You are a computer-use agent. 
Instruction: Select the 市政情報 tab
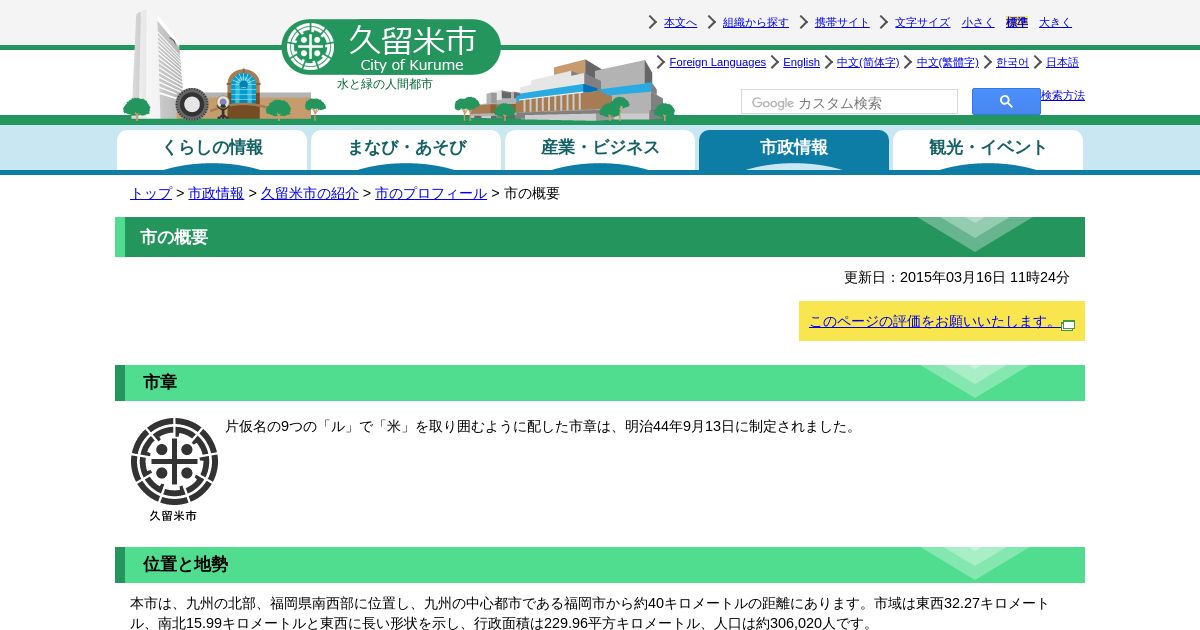[x=794, y=150]
